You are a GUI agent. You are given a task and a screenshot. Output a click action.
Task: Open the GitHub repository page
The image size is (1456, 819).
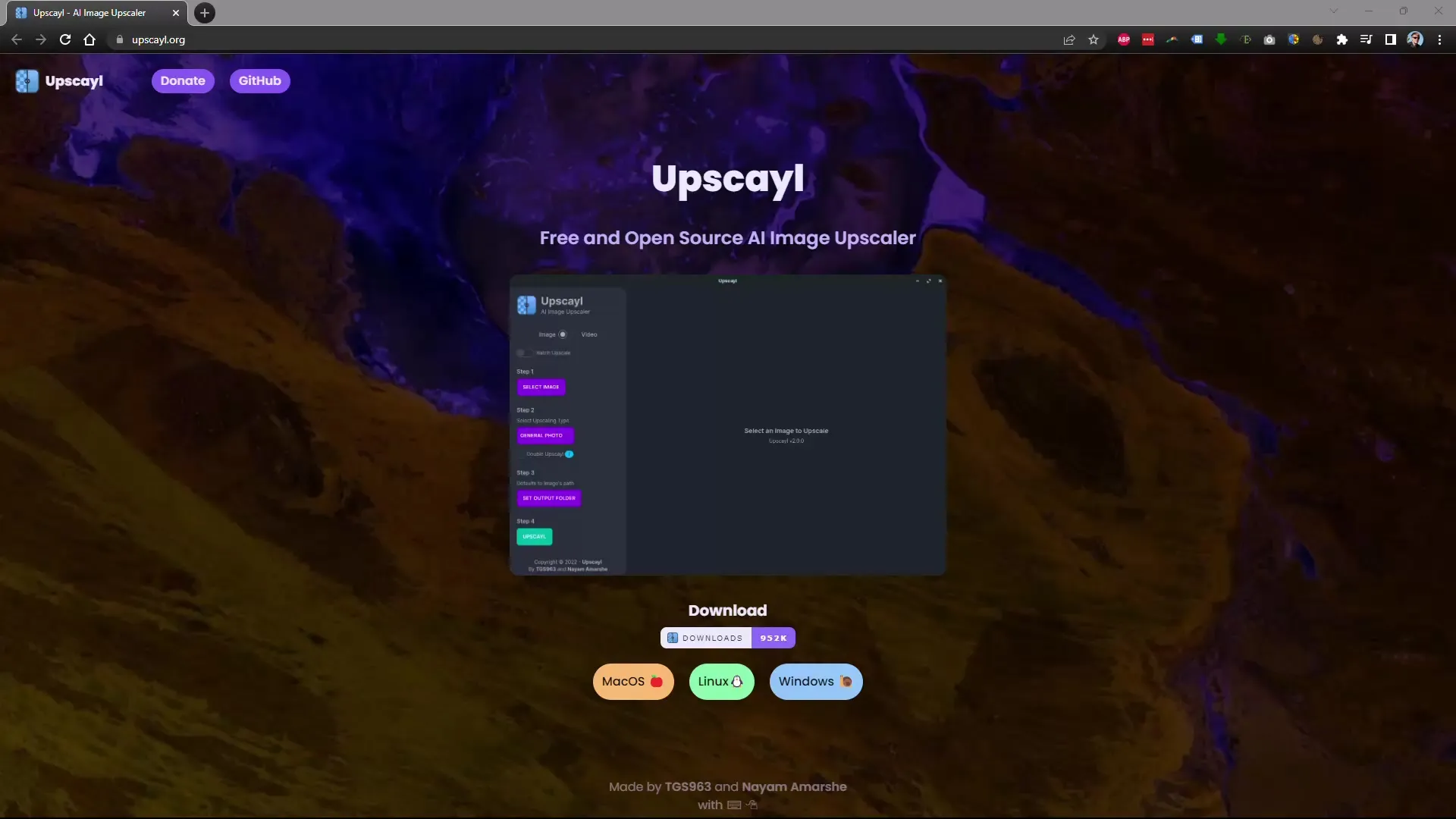coord(259,80)
